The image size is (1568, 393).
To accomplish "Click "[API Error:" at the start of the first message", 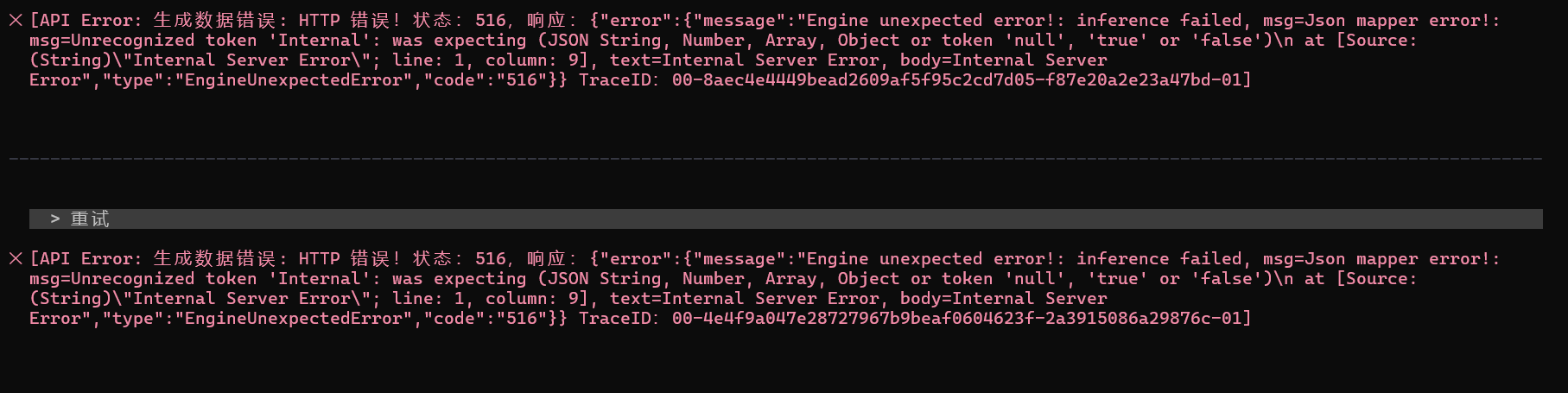I will tap(84, 21).
